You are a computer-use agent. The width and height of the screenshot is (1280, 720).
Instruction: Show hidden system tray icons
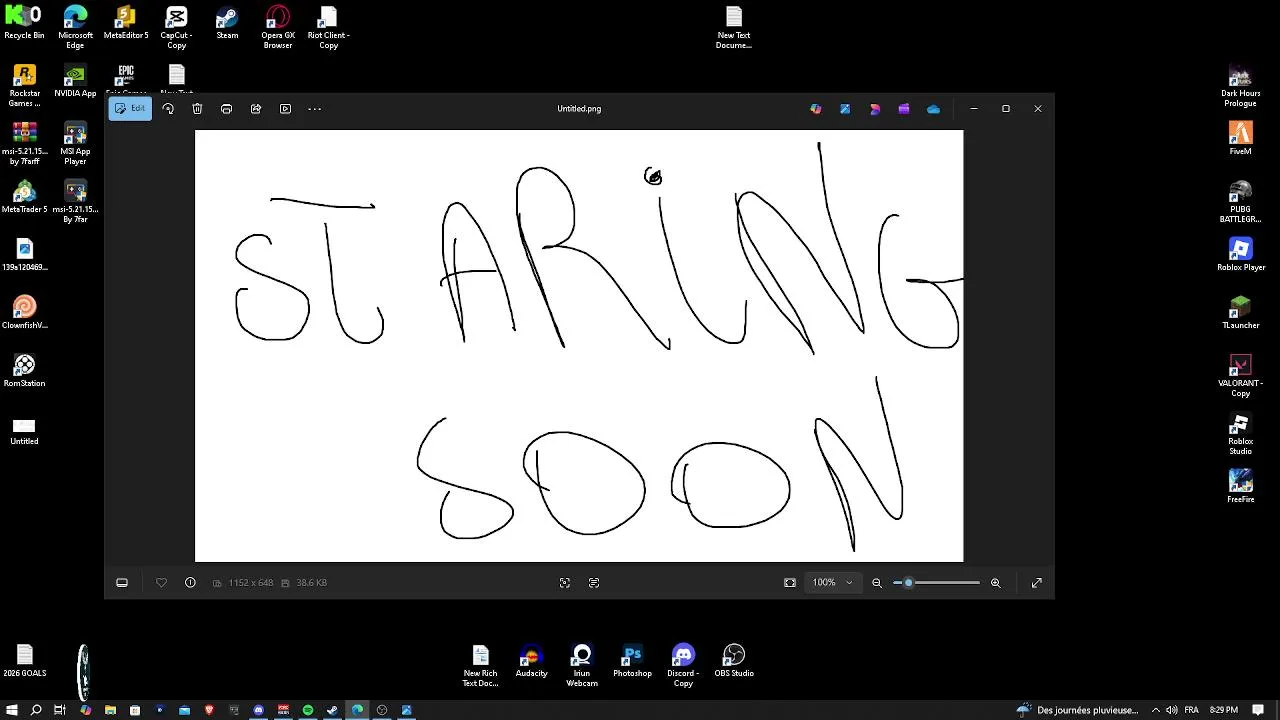1156,710
